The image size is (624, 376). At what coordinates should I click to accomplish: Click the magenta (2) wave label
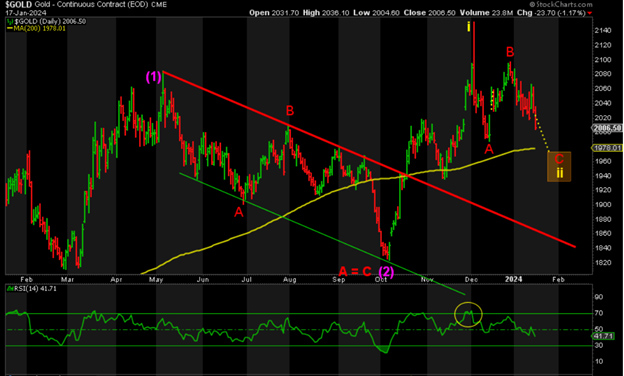click(386, 272)
